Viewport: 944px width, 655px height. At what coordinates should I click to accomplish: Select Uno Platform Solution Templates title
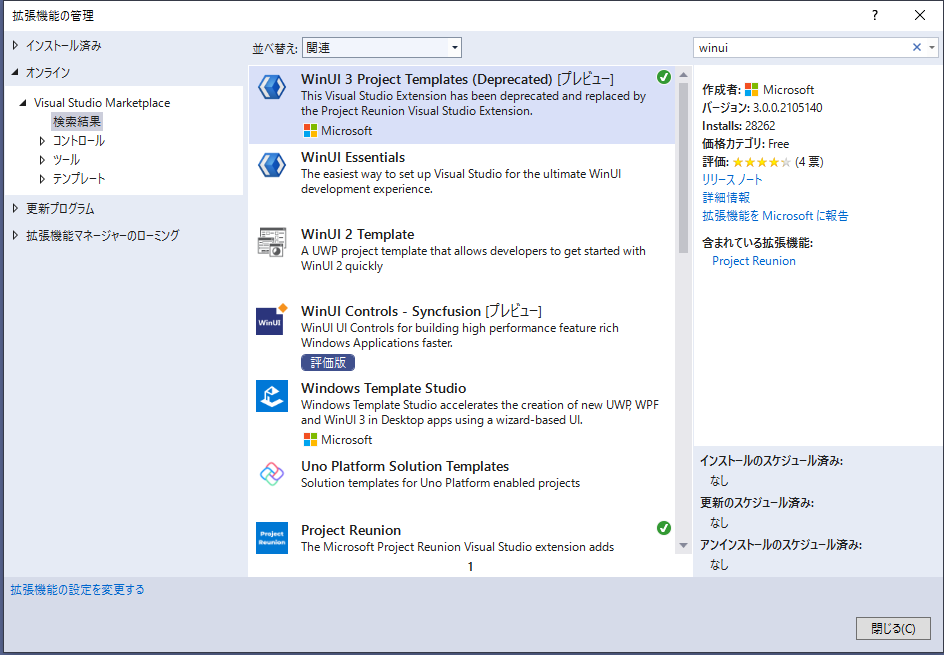(405, 466)
